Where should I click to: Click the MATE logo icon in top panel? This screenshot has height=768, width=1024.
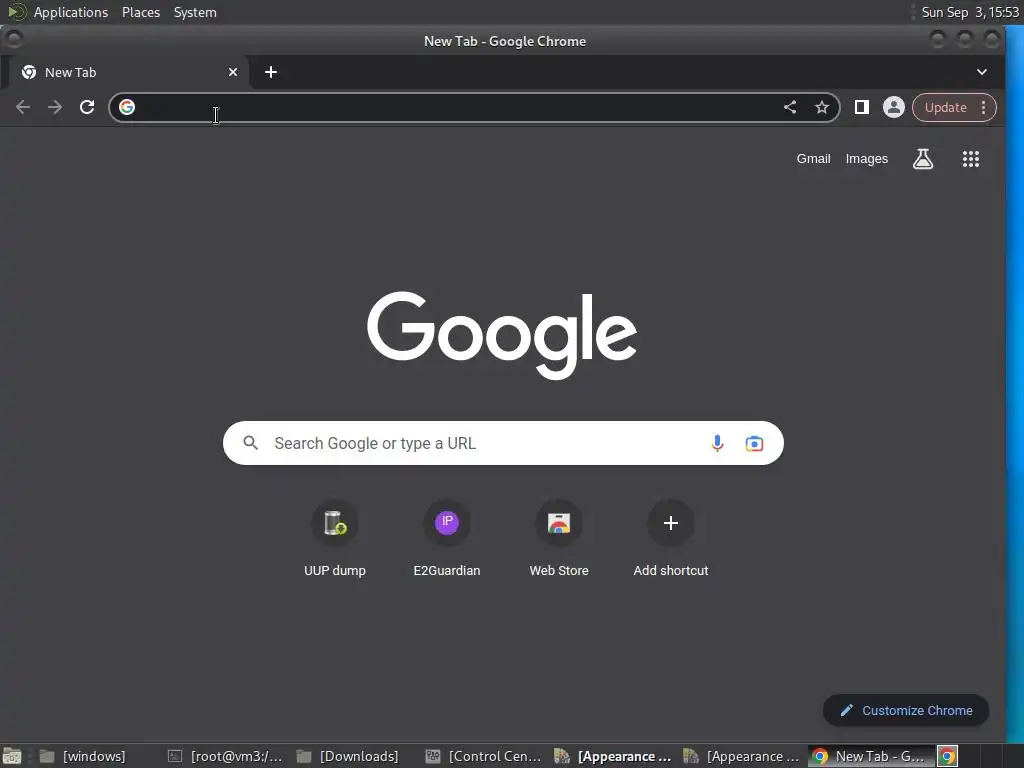tap(16, 12)
